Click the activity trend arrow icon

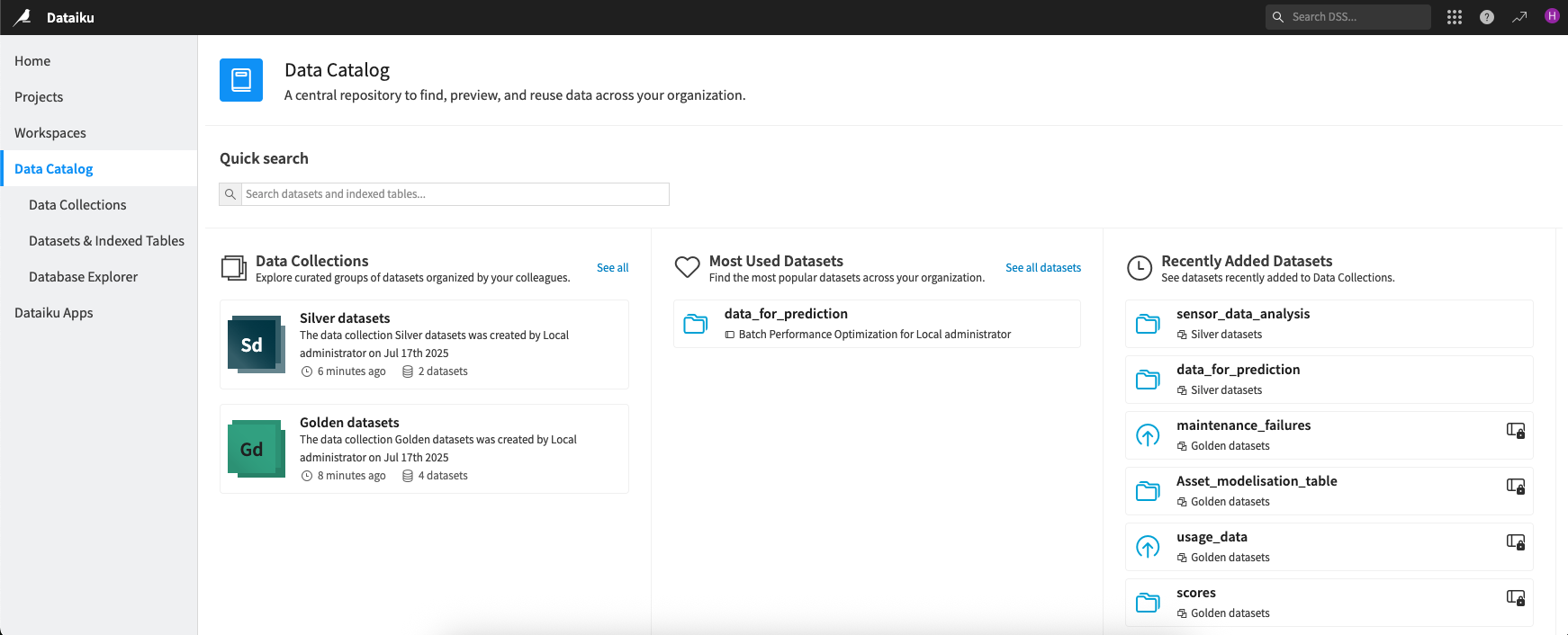coord(1519,17)
